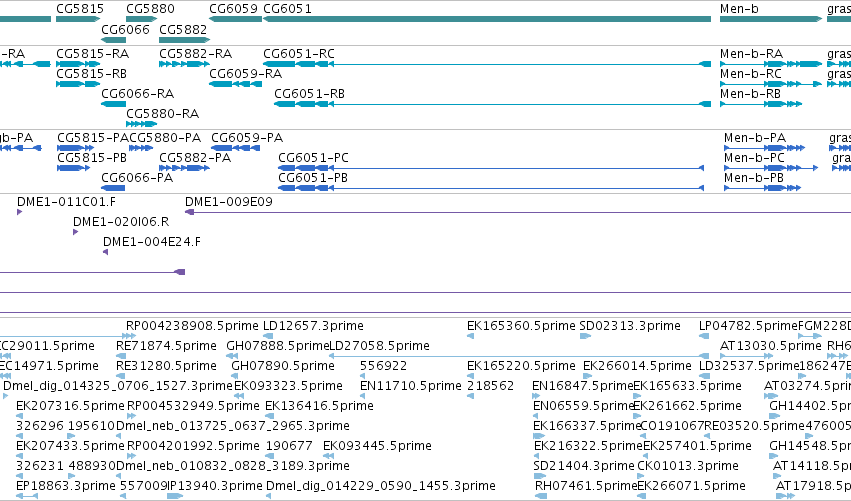Select the CG5880 gene label
The height and width of the screenshot is (501, 851).
(x=150, y=9)
